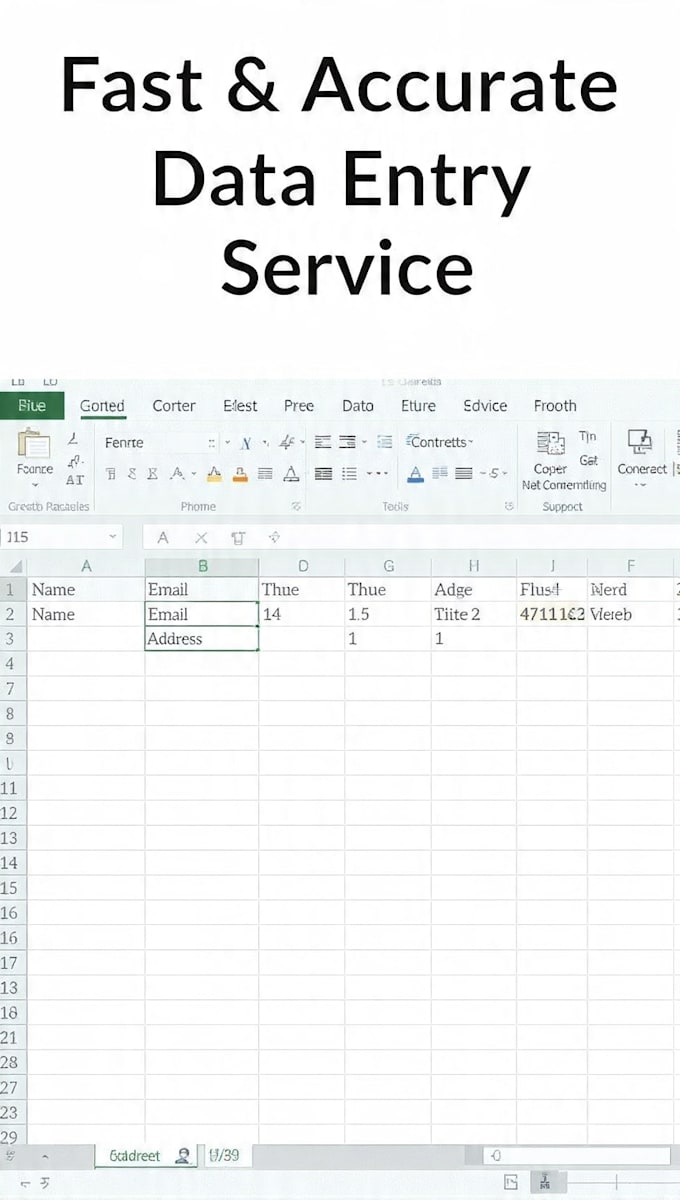Viewport: 680px width, 1200px height.
Task: Click the X cancel icon in formula bar
Action: click(x=200, y=538)
